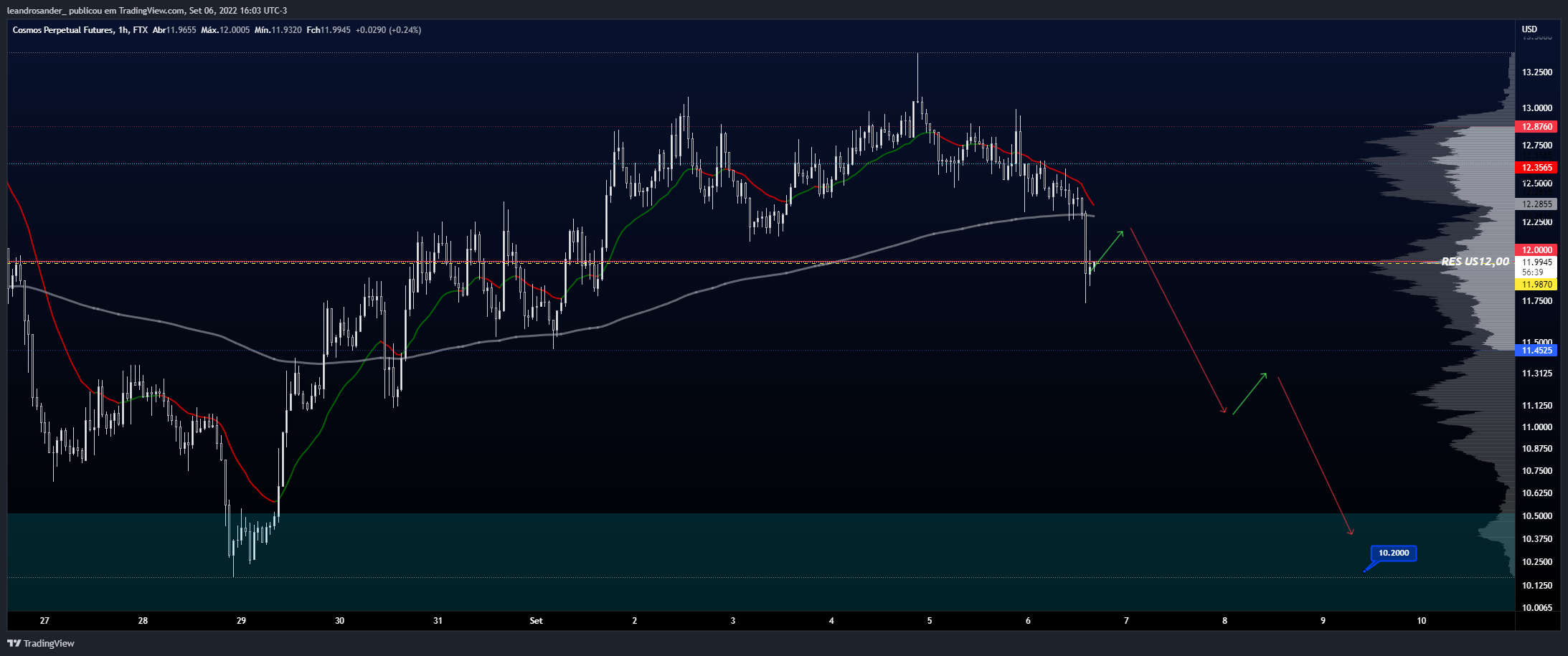Click the USD currency label
The width and height of the screenshot is (1568, 656).
coord(1530,29)
